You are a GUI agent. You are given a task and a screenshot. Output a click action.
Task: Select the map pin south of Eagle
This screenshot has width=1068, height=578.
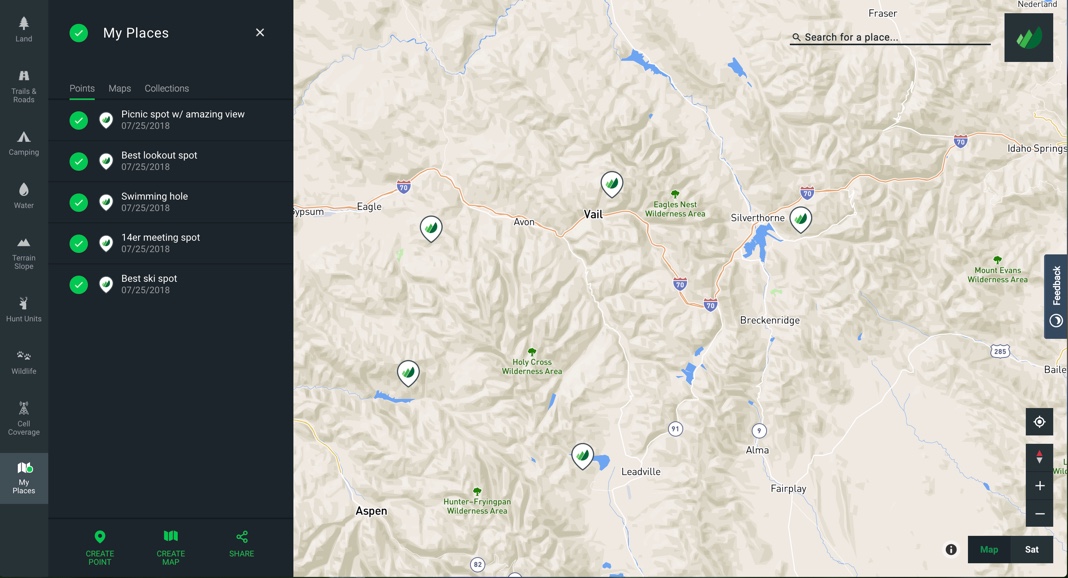pyautogui.click(x=431, y=229)
